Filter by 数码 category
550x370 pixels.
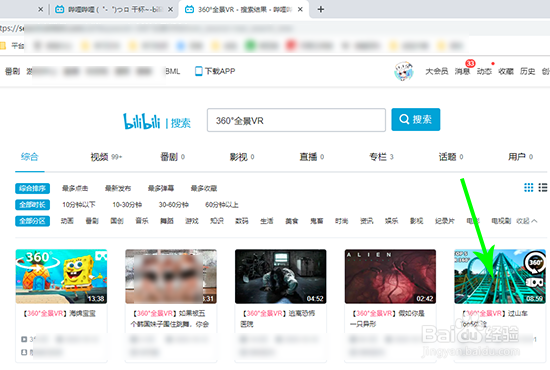(x=242, y=221)
